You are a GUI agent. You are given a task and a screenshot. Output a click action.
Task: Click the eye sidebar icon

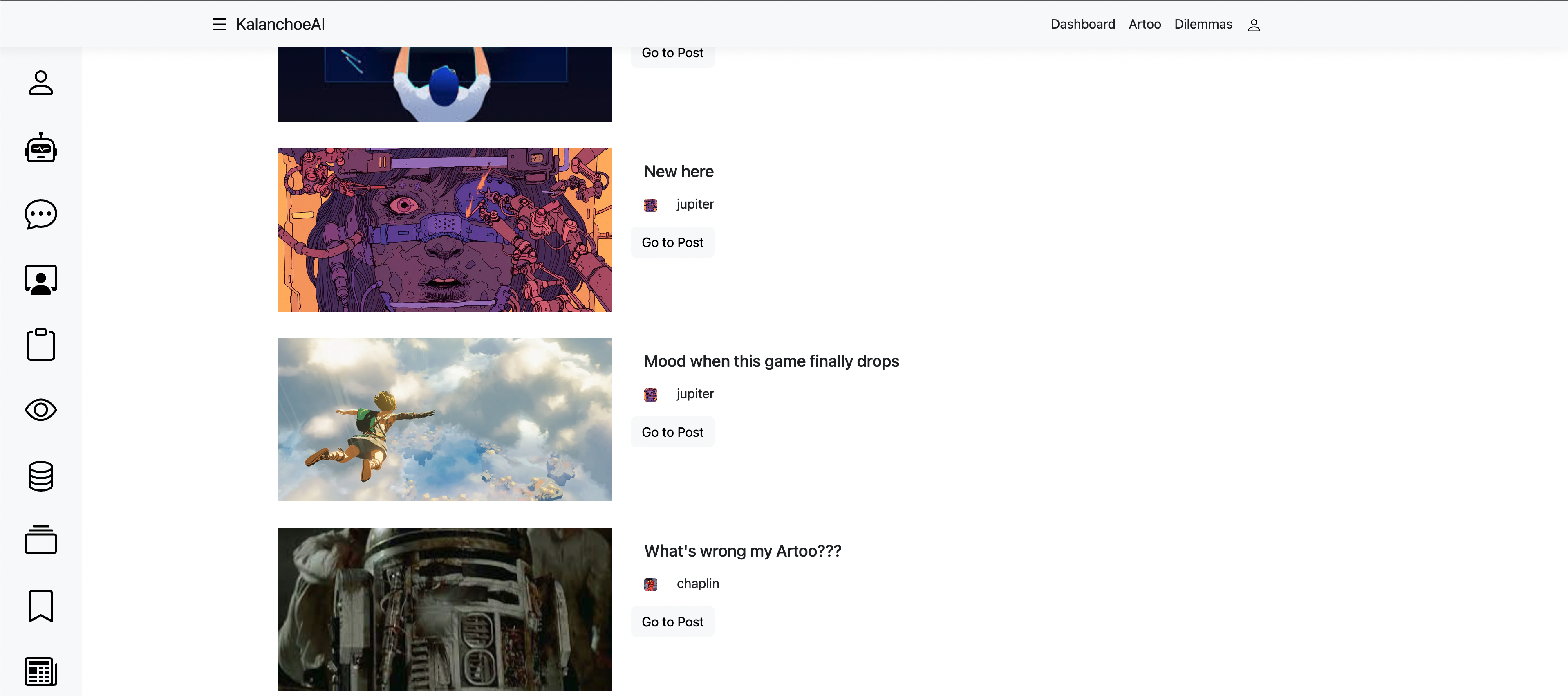[x=41, y=410]
